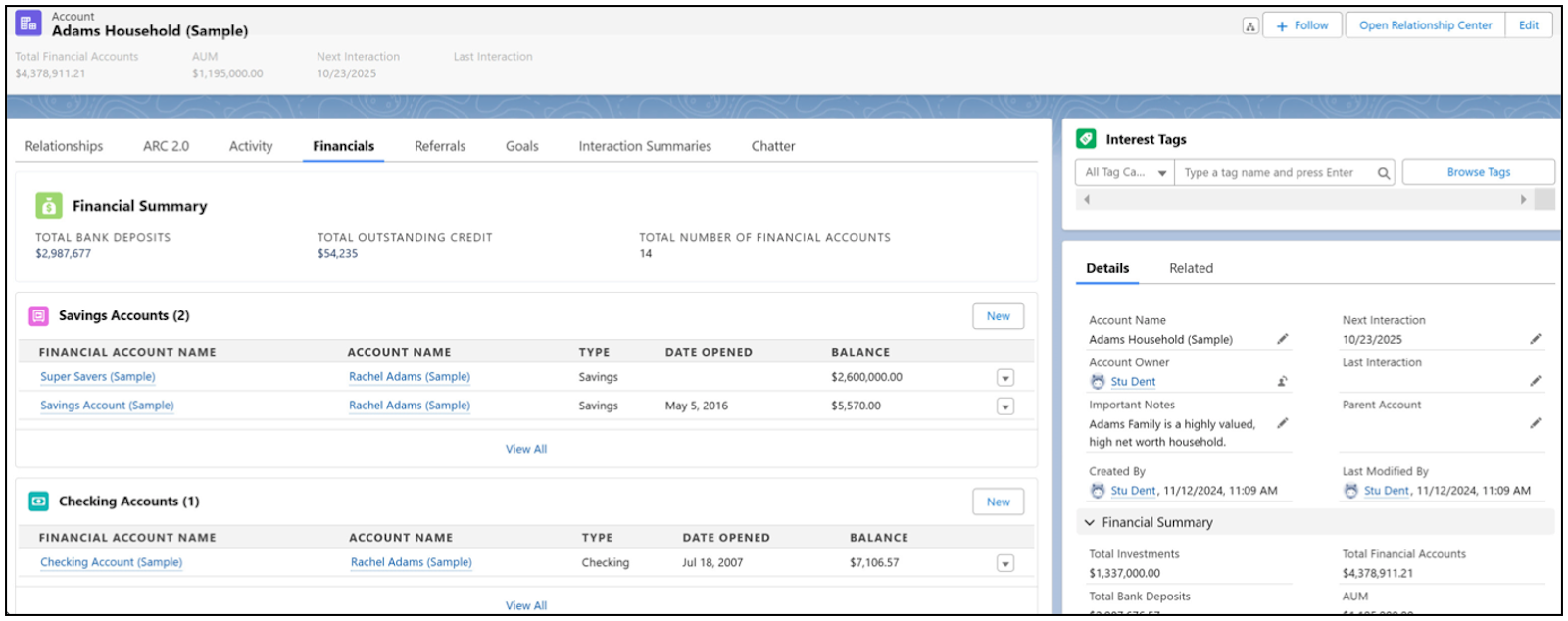The height and width of the screenshot is (621, 1568).
Task: Select the Financials tab
Action: pos(343,146)
